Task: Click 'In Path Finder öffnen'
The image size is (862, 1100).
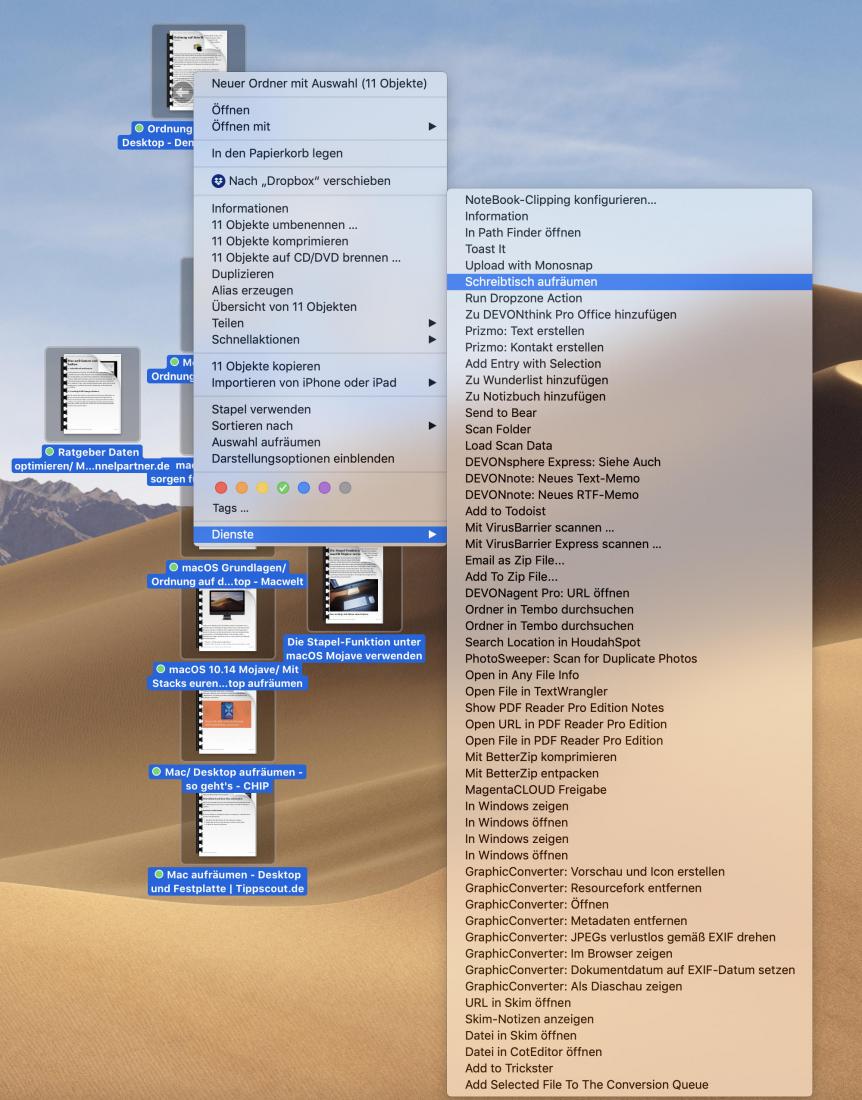Action: point(629,232)
